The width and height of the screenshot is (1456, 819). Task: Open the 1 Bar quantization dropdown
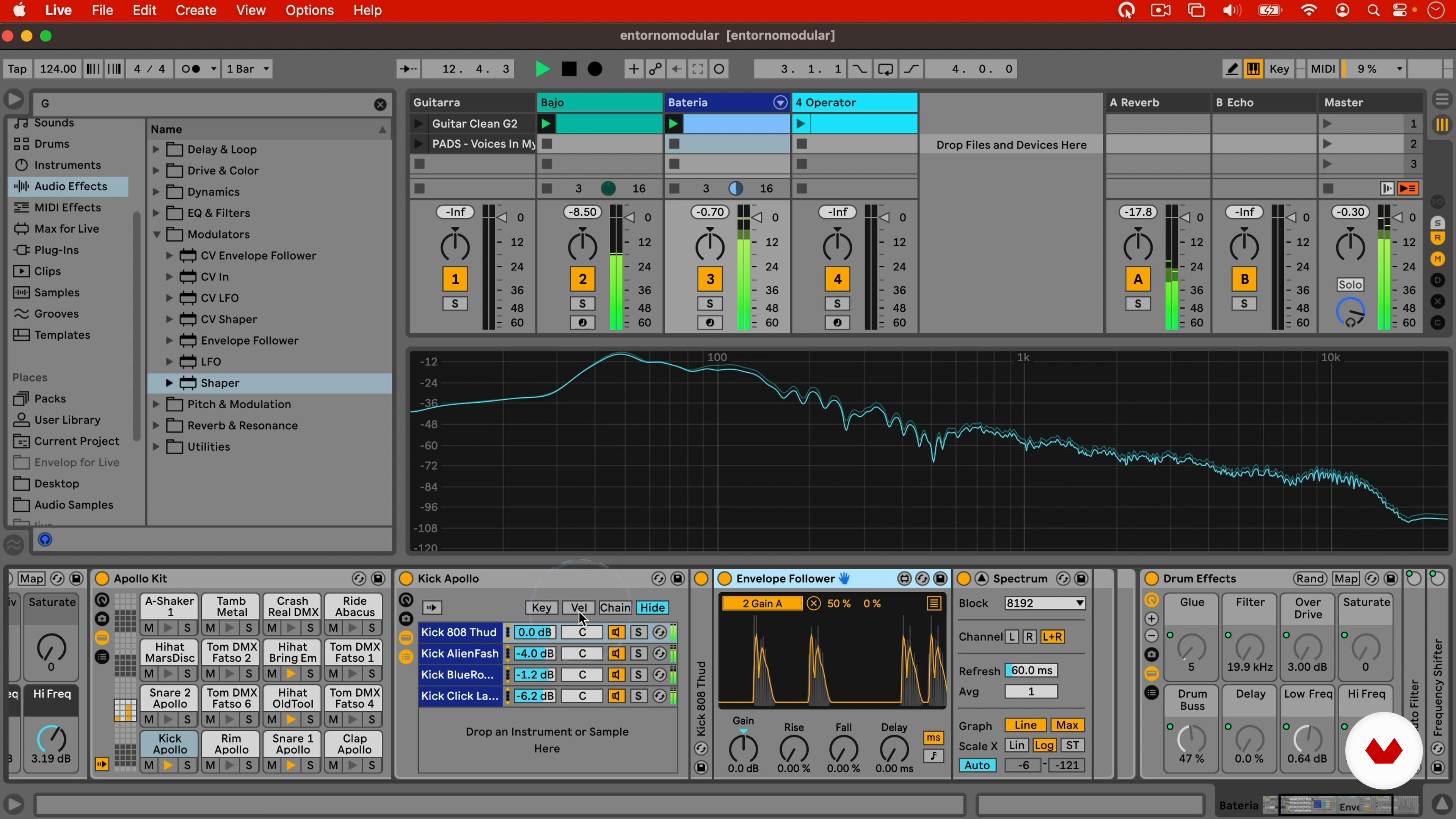point(248,69)
